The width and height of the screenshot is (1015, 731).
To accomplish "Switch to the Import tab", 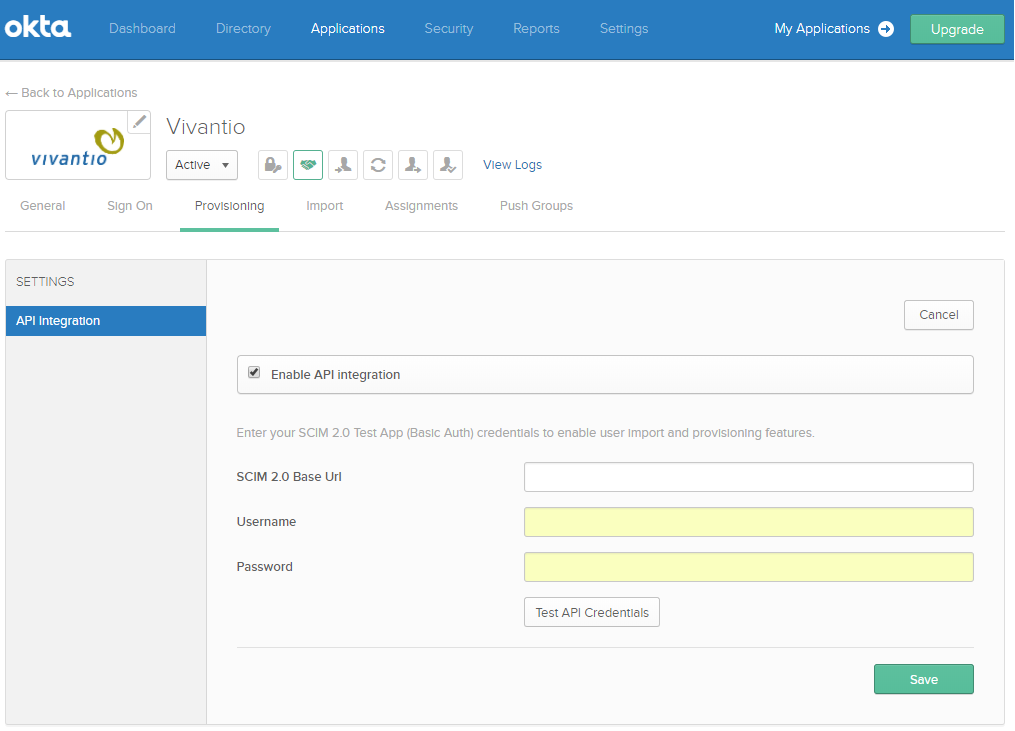I will pos(325,206).
